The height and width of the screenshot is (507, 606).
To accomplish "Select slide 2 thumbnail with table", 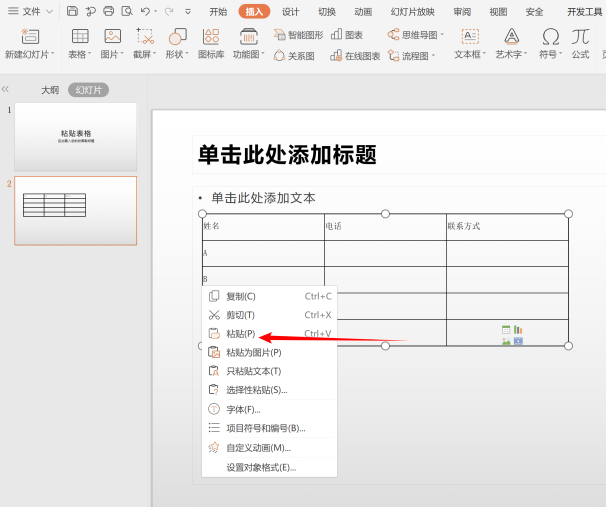I will [76, 211].
